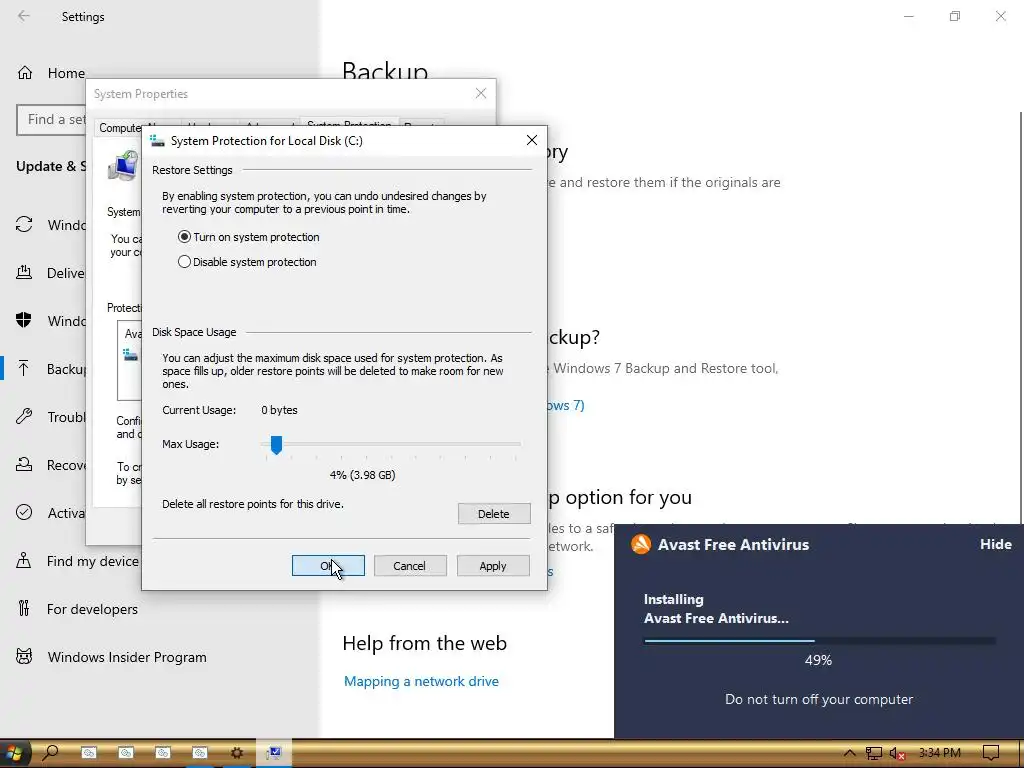Click the 3:34 PM taskbar clock
This screenshot has width=1024, height=768.
[x=940, y=753]
